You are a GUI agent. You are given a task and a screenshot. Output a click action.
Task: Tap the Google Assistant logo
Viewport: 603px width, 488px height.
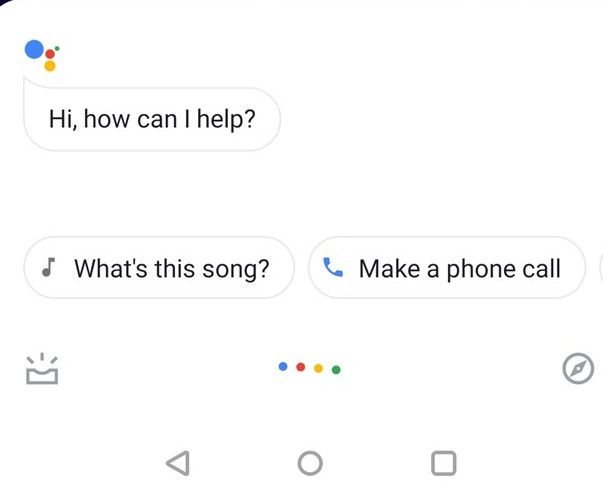point(41,55)
